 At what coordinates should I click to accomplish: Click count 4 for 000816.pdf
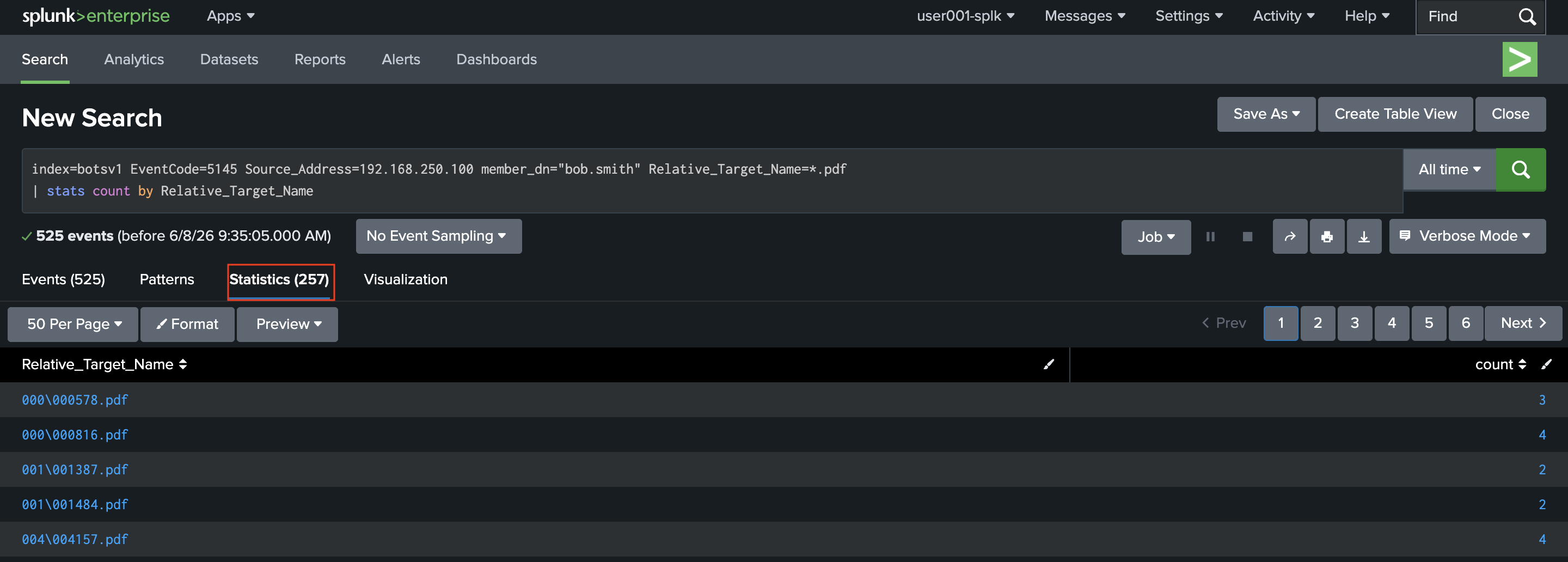click(x=1542, y=435)
